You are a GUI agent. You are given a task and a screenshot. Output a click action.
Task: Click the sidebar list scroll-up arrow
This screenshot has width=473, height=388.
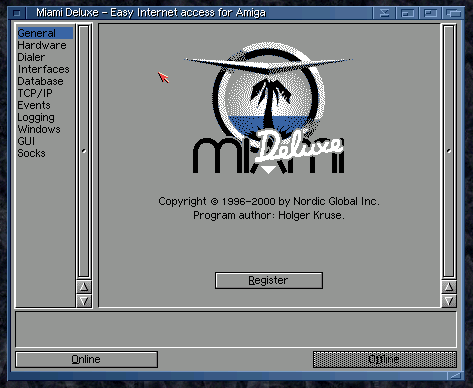[x=84, y=287]
